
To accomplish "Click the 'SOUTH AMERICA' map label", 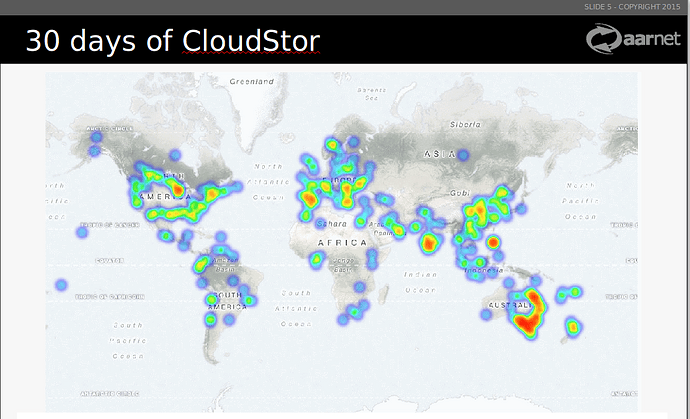I will [x=228, y=301].
